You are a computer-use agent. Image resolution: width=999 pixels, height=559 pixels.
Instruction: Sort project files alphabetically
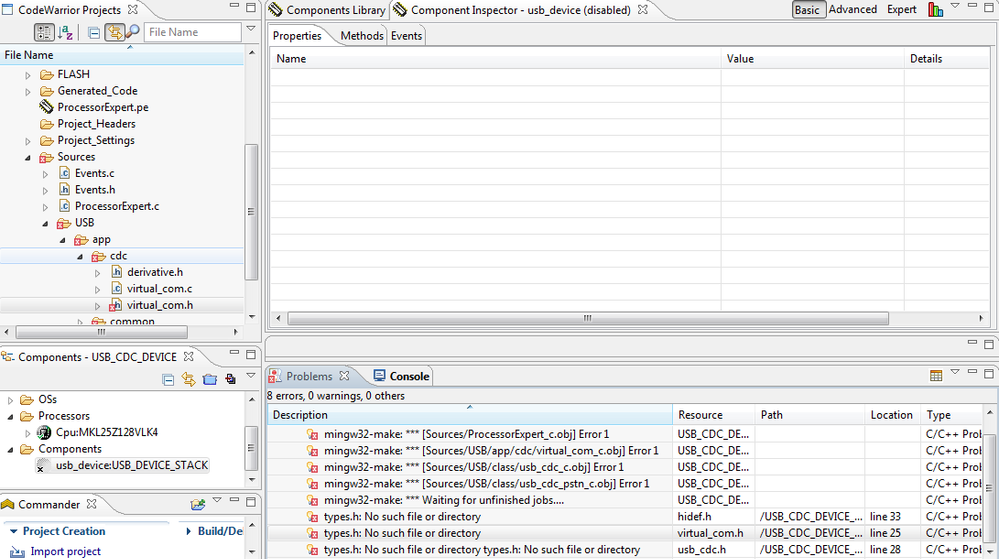point(65,32)
